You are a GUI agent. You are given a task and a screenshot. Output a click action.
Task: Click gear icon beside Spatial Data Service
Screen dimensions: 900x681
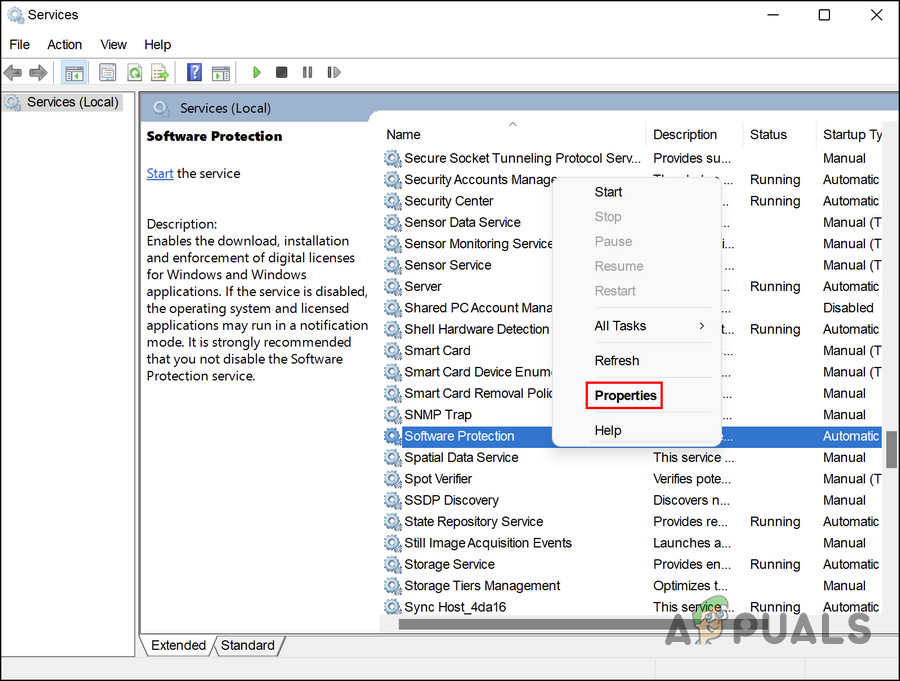pos(393,458)
